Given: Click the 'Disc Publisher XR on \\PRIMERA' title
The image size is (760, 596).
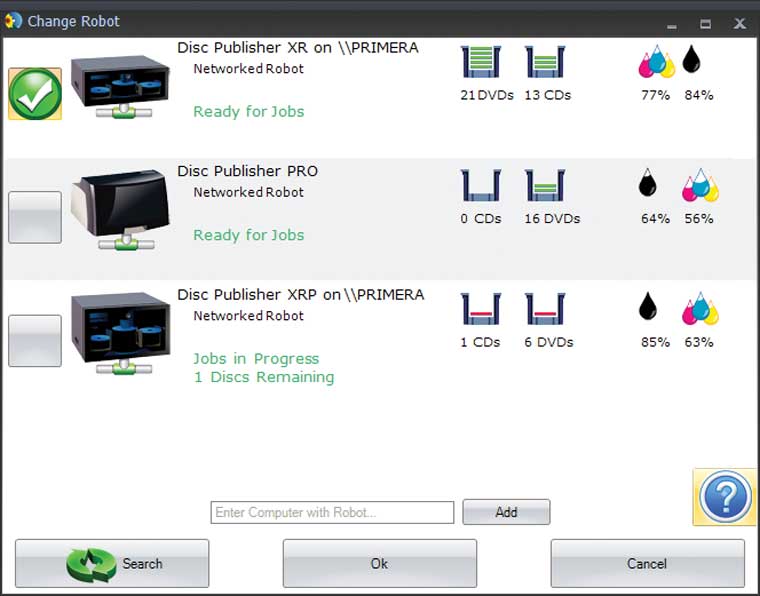Looking at the screenshot, I should (x=298, y=47).
